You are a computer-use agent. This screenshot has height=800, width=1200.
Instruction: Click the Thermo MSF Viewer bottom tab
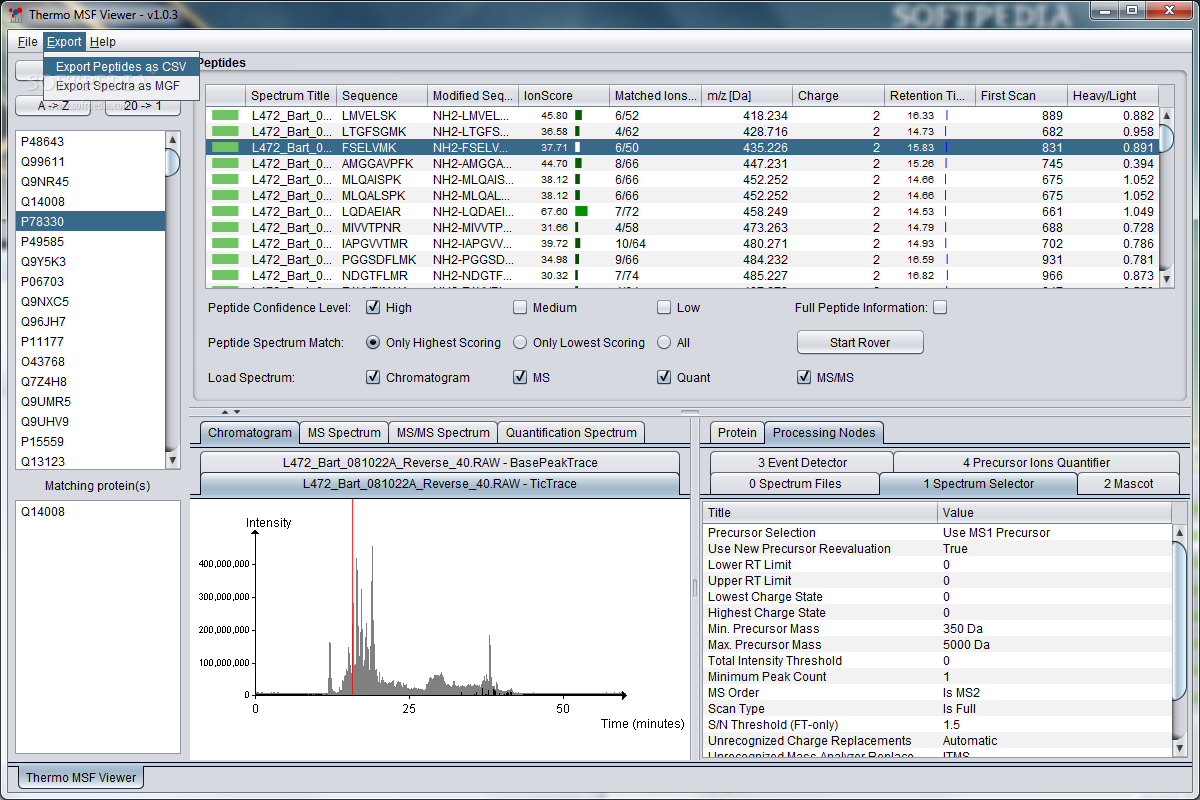pyautogui.click(x=81, y=777)
